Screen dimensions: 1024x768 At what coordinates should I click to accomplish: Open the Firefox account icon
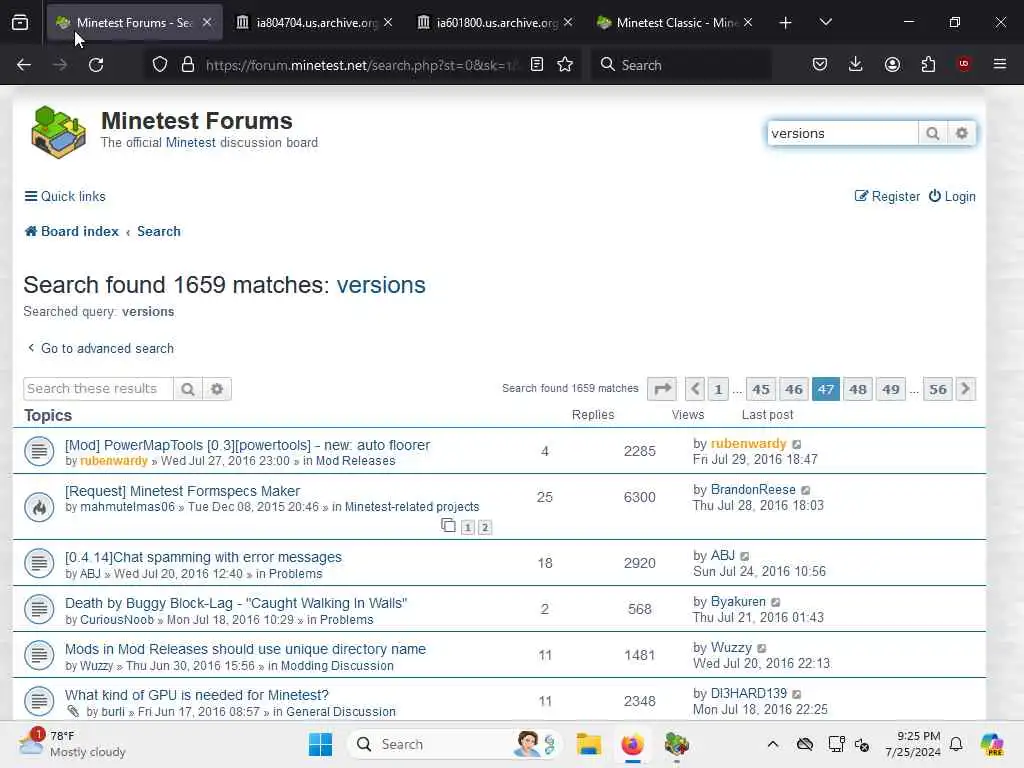[x=892, y=64]
